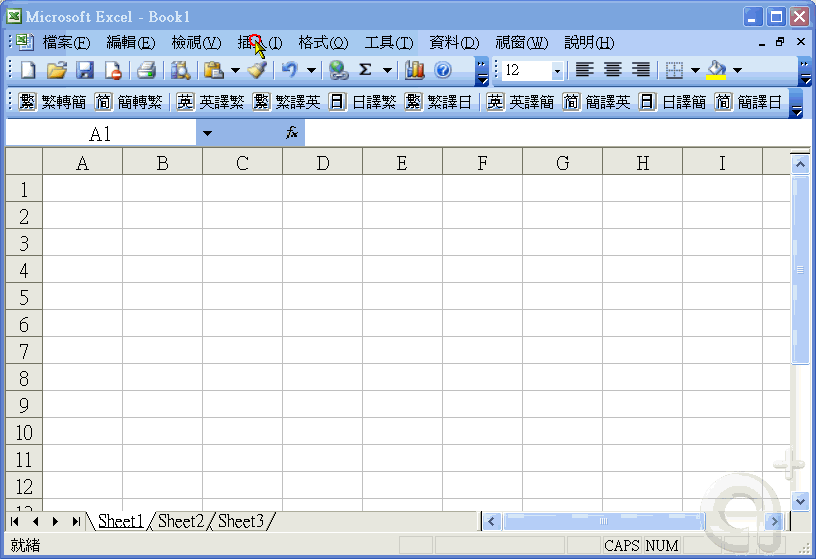816x560 pixels.
Task: Click the 簡譯英 translation button
Action: [596, 101]
